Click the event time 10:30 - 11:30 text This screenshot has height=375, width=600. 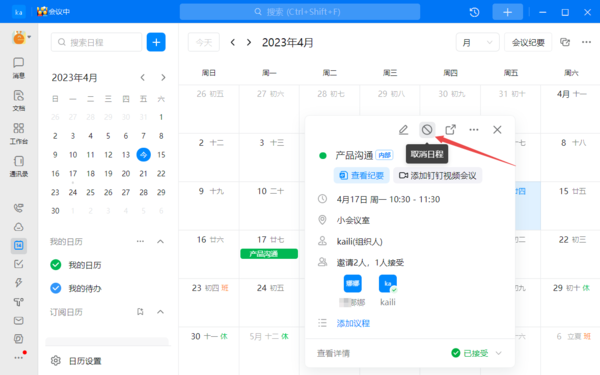[414, 199]
